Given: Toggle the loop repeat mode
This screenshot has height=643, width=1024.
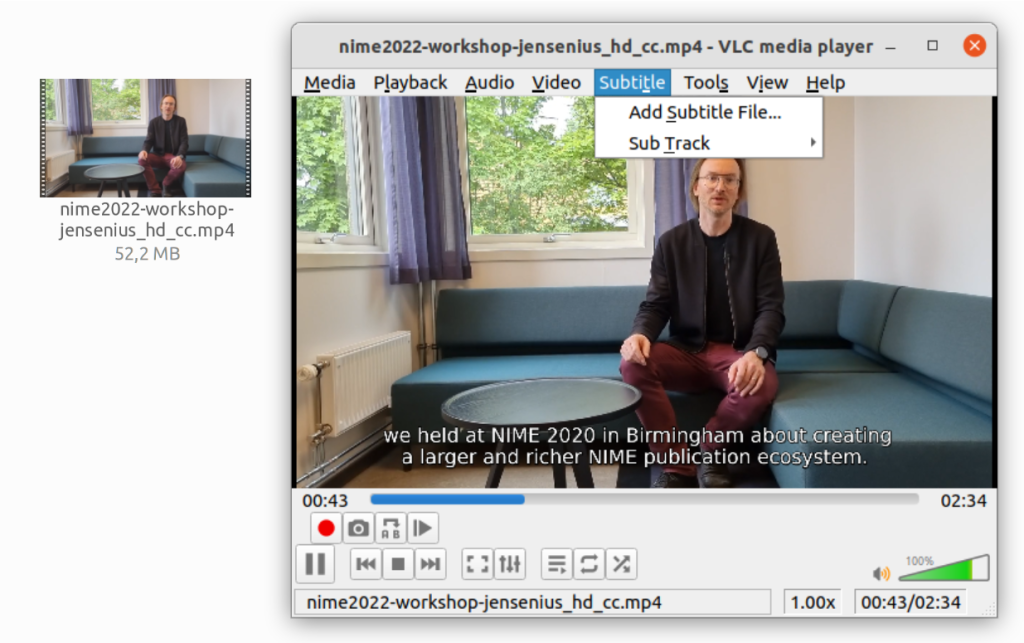Looking at the screenshot, I should 589,564.
